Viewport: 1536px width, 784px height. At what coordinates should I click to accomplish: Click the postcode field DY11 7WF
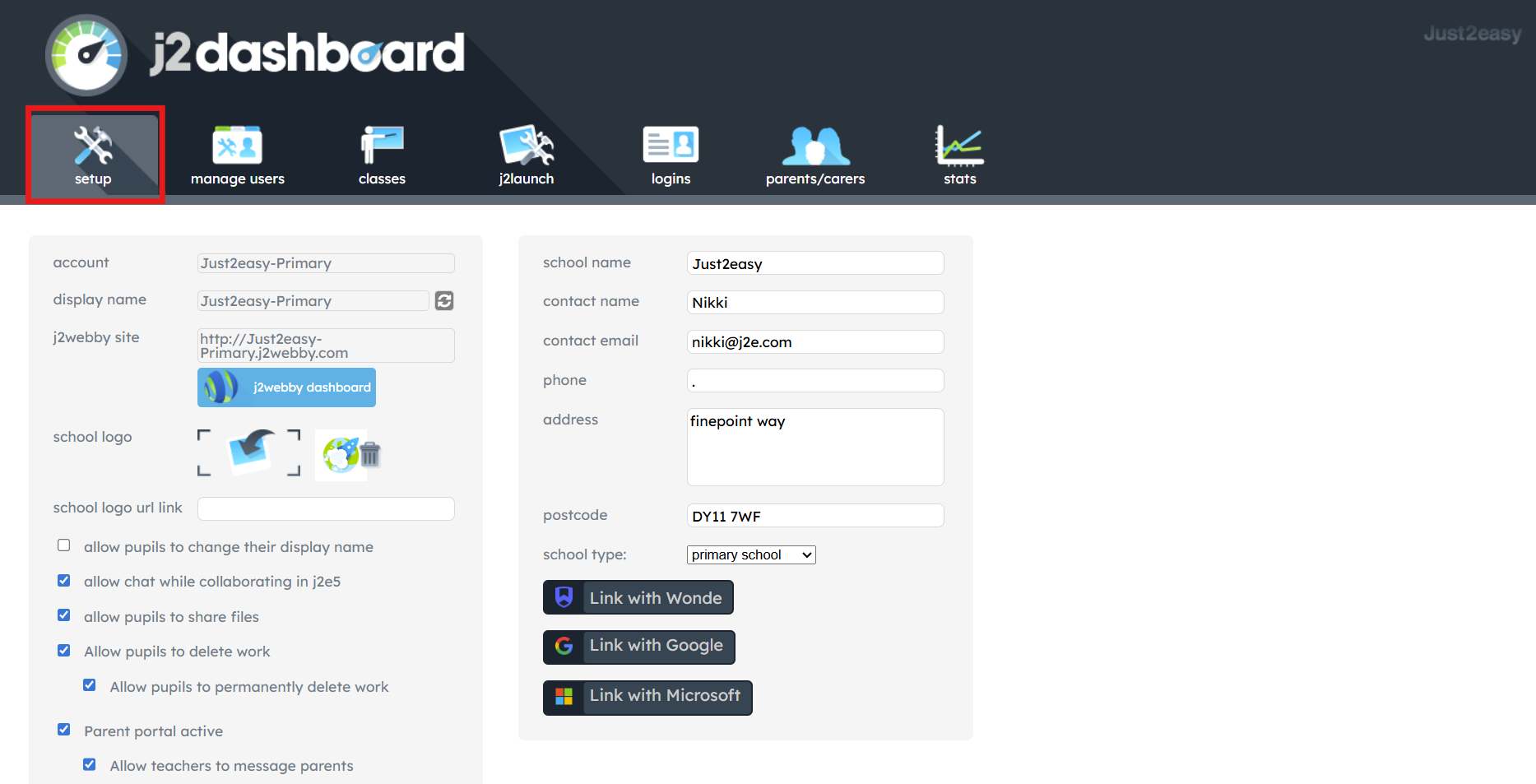[x=815, y=516]
